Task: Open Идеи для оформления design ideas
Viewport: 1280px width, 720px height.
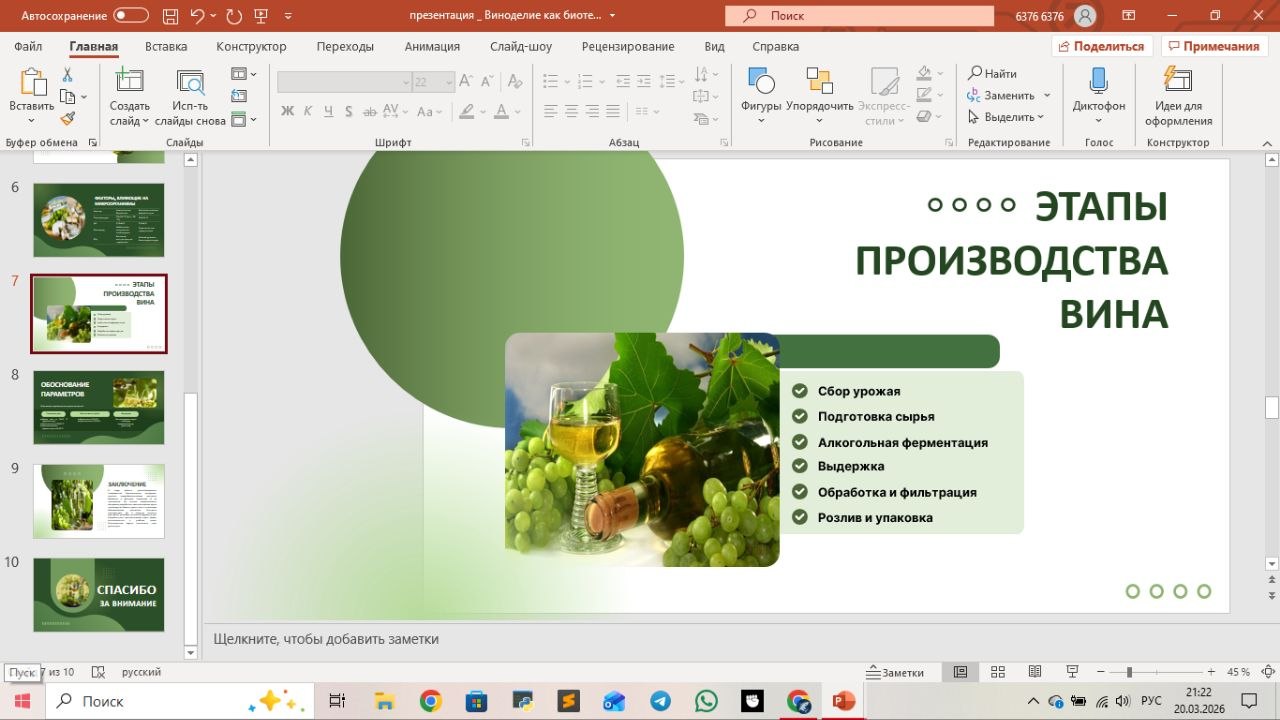Action: point(1179,98)
